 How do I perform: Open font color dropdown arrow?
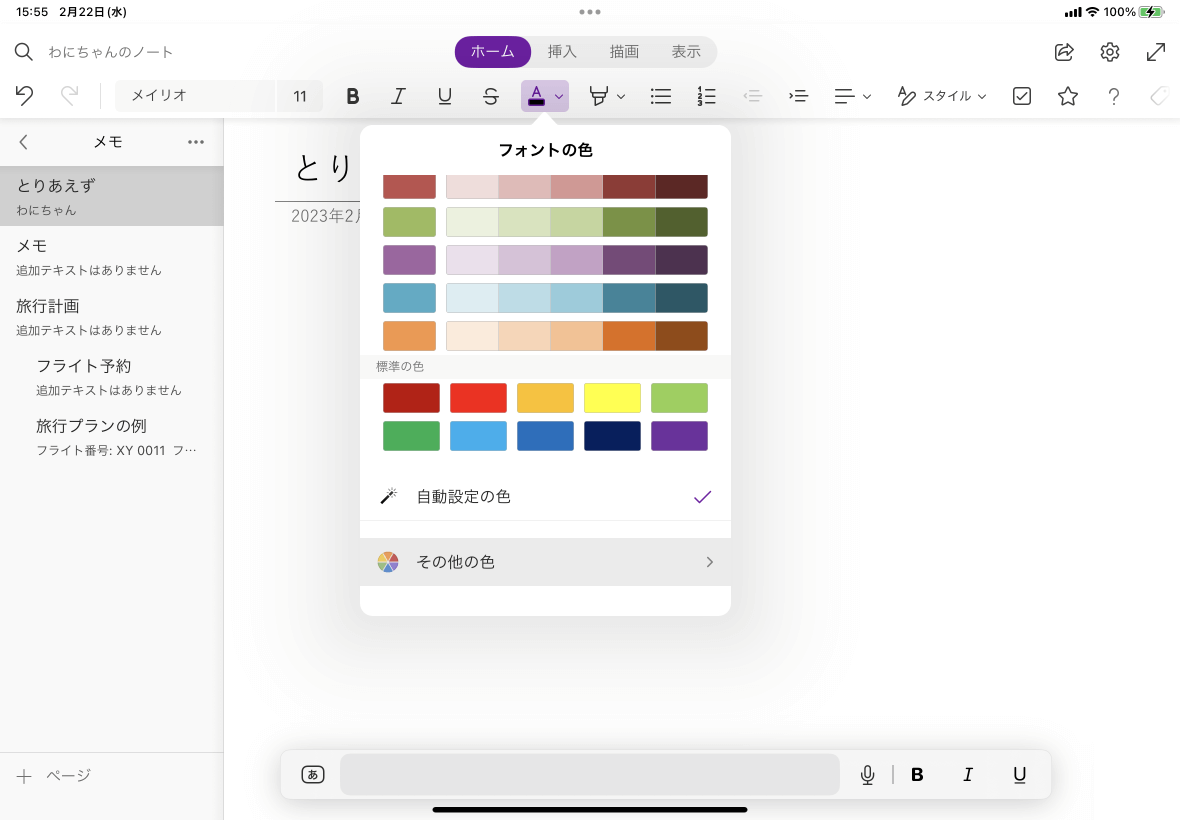click(559, 96)
